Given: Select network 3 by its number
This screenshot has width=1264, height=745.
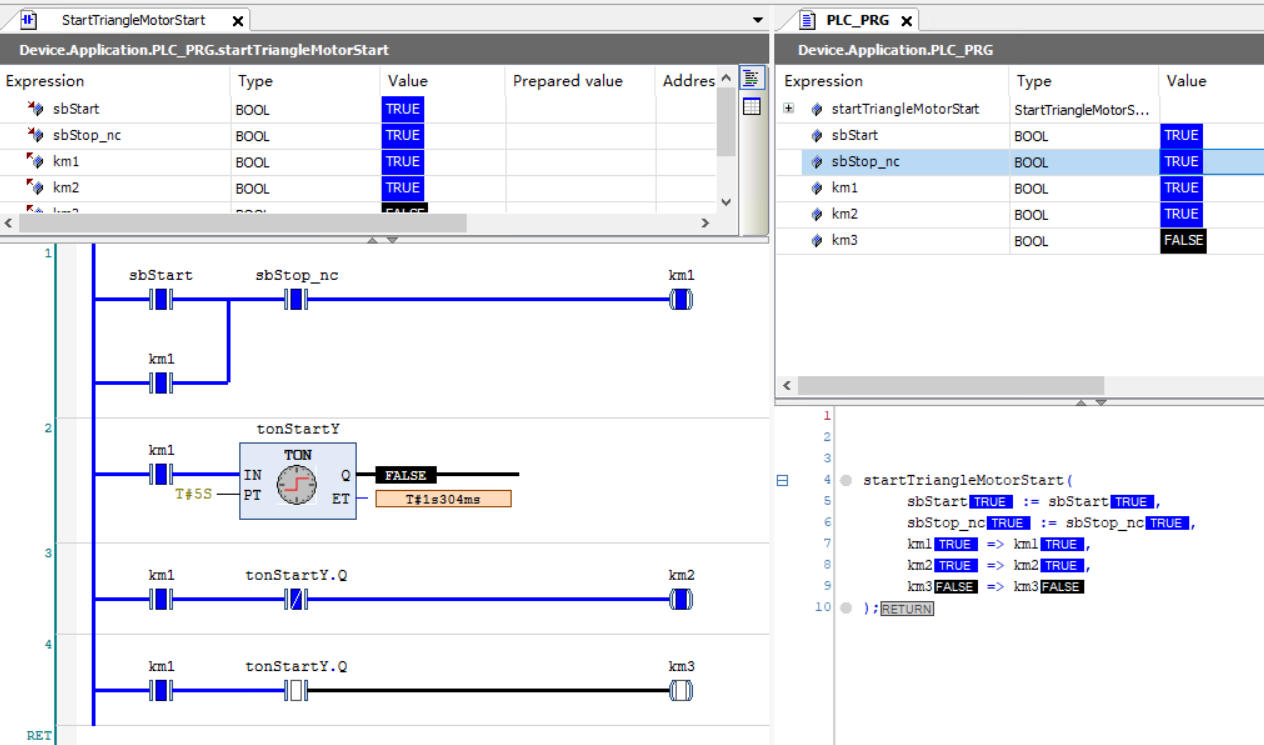Looking at the screenshot, I should point(48,553).
